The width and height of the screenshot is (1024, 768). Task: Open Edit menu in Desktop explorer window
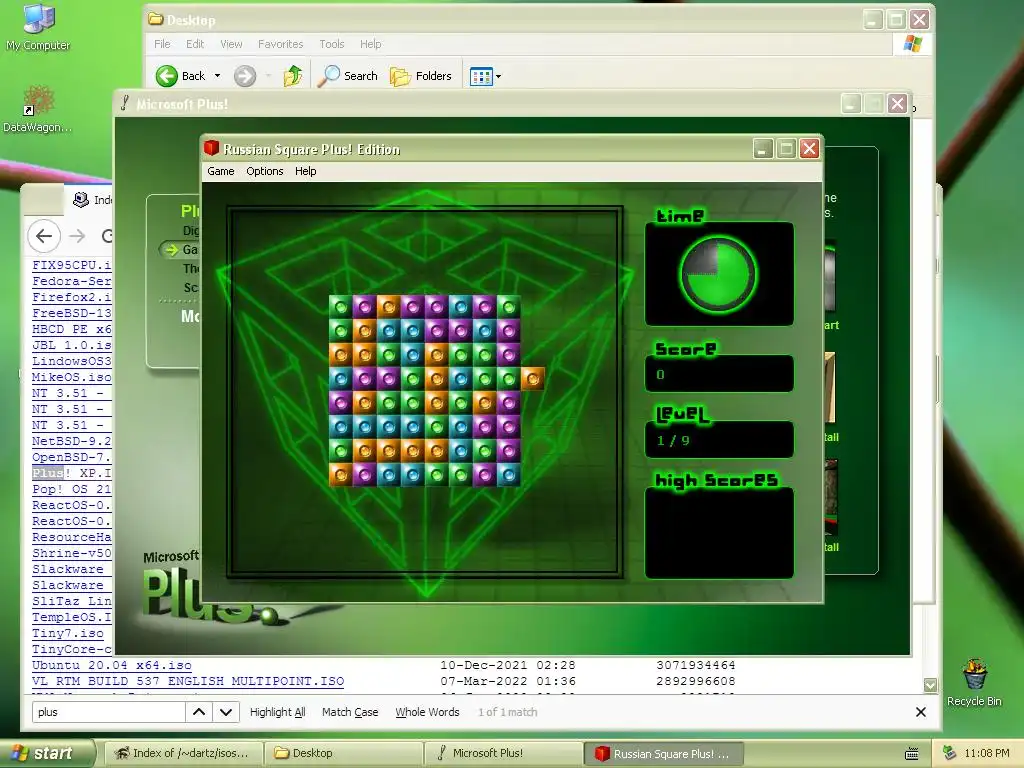click(x=195, y=44)
